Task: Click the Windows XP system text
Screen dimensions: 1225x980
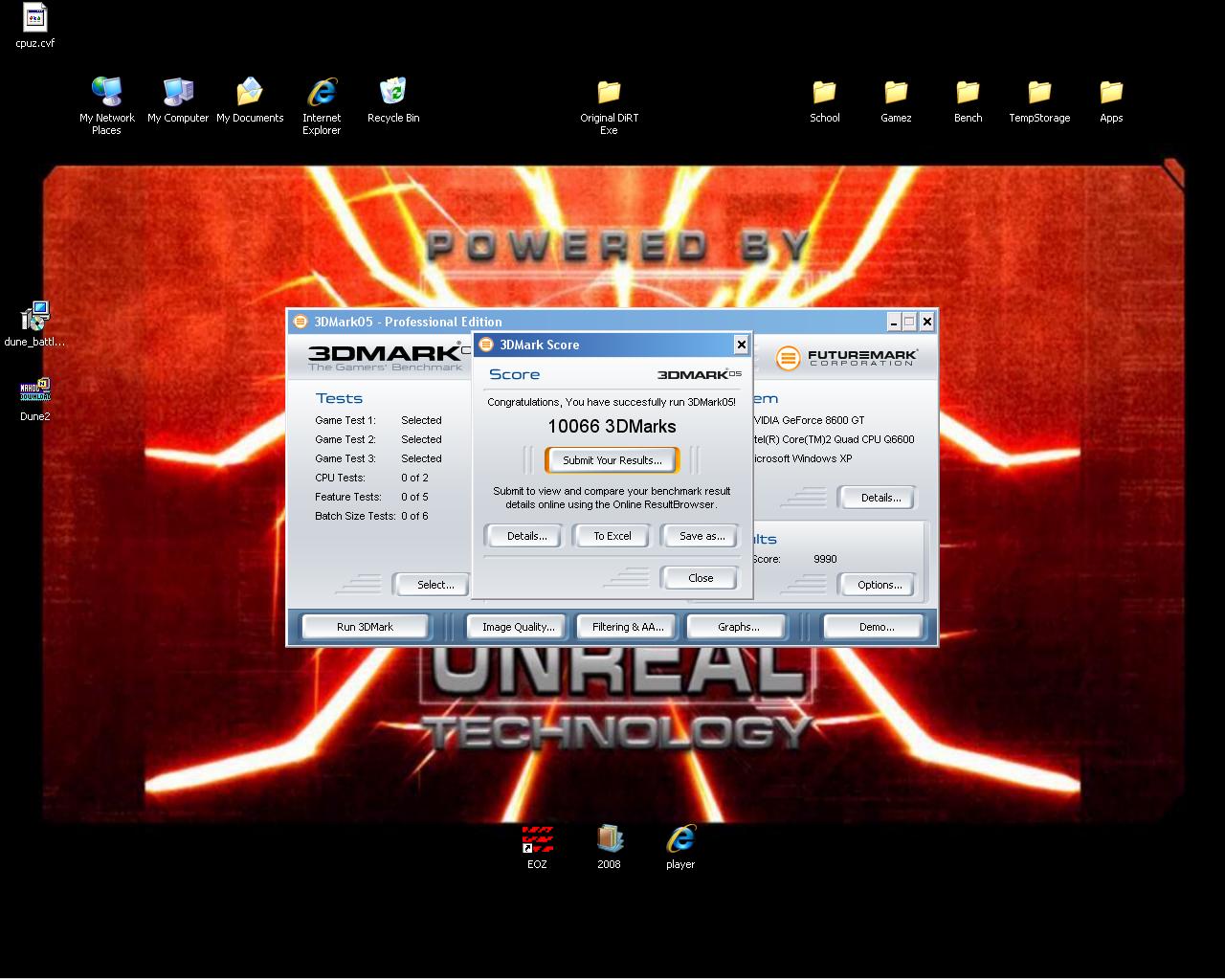Action: coord(802,458)
